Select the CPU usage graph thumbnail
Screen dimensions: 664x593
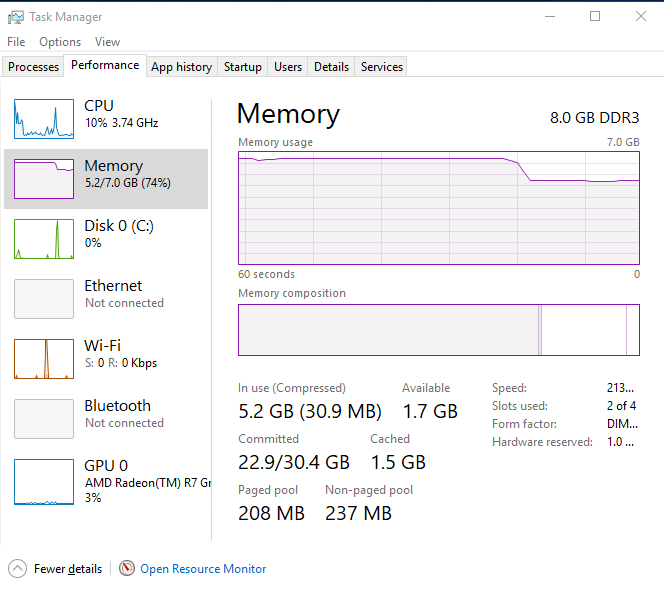pyautogui.click(x=44, y=119)
